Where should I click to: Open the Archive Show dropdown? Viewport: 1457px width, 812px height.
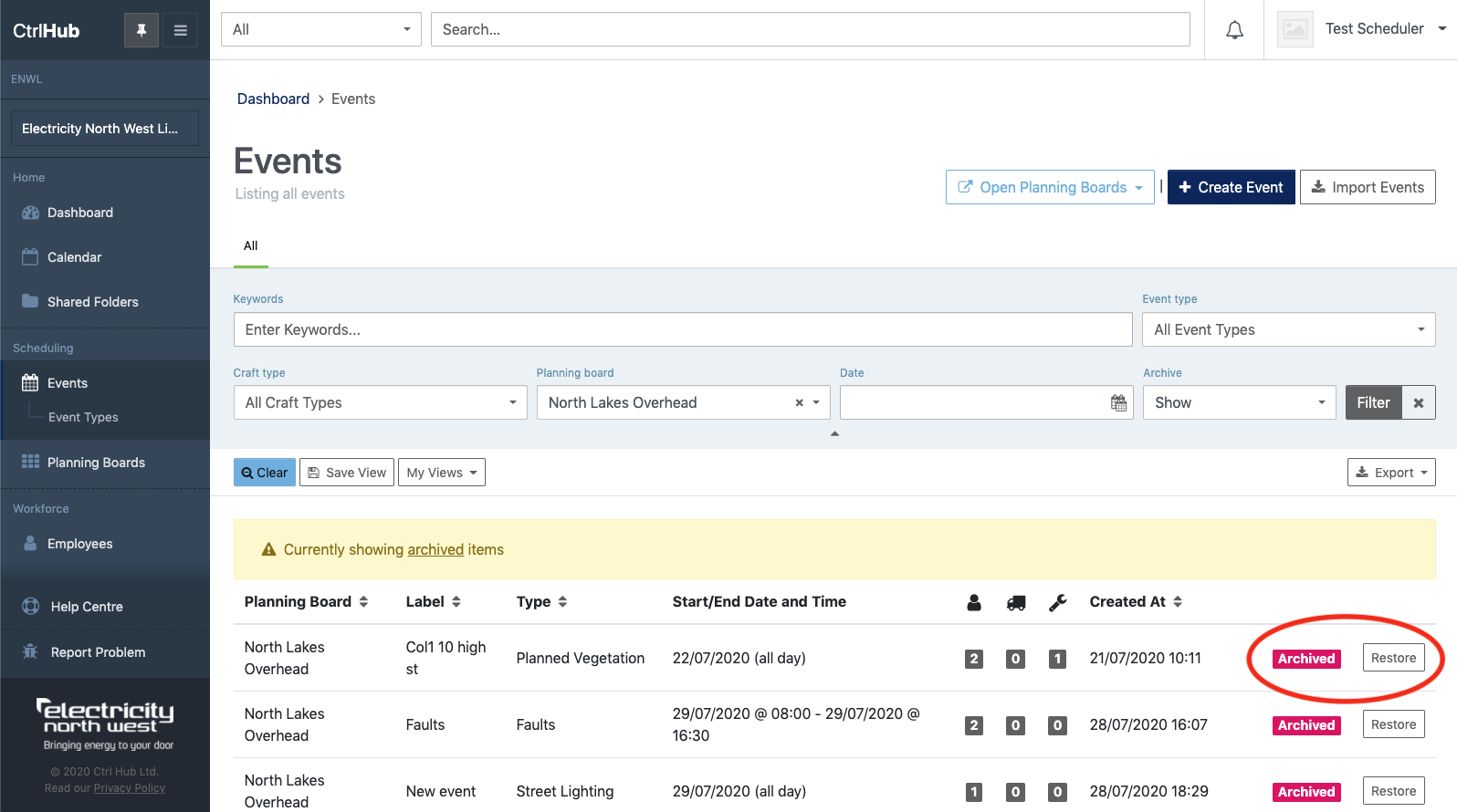coord(1239,402)
